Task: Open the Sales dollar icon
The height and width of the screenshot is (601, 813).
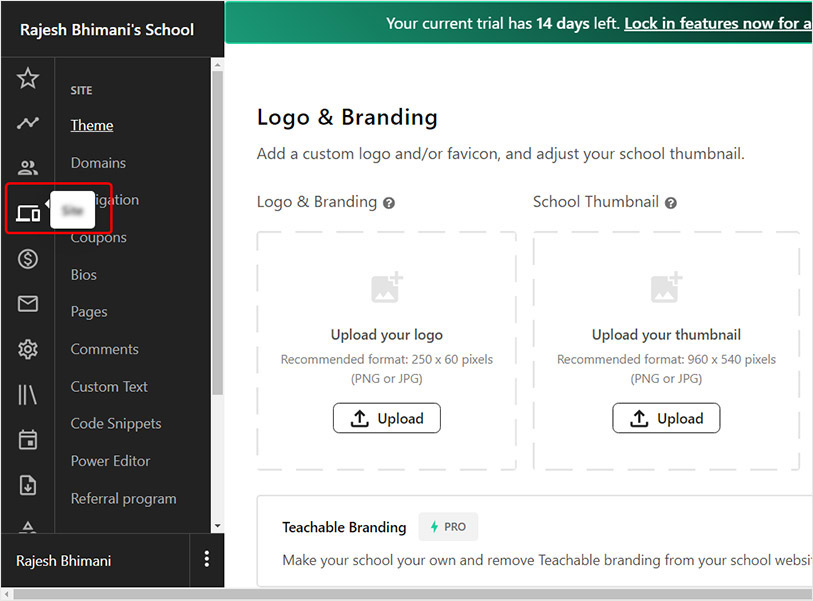Action: [x=27, y=258]
